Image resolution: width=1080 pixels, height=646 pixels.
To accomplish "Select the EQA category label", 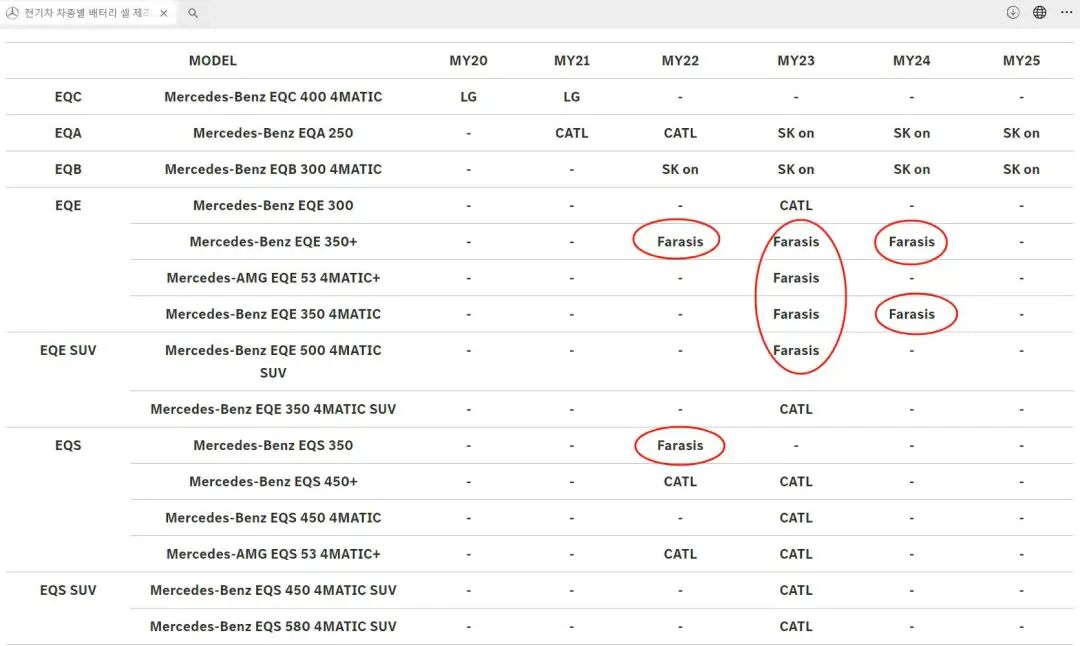I will coord(68,133).
